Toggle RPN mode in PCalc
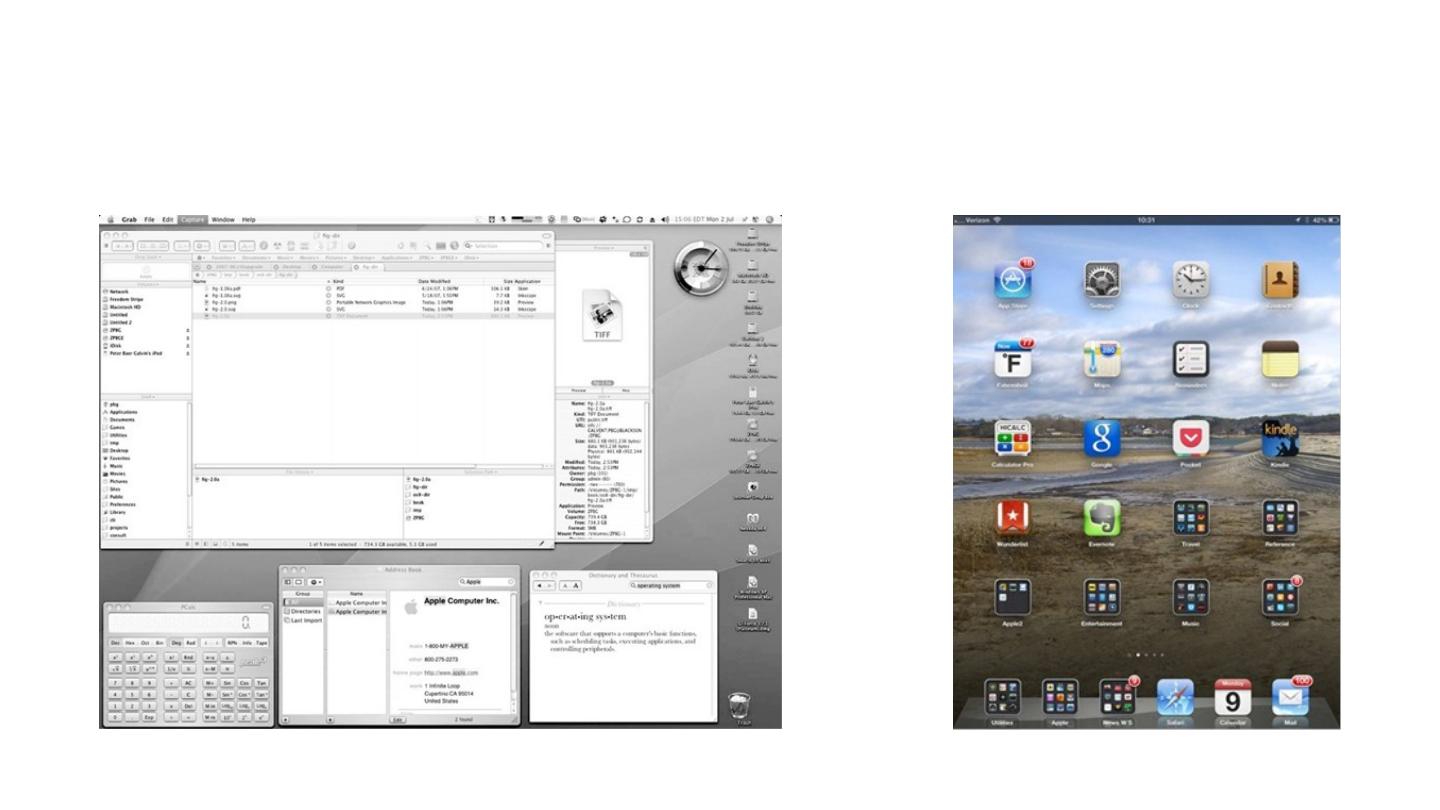Viewport: 1440px width, 810px height. pyautogui.click(x=232, y=643)
